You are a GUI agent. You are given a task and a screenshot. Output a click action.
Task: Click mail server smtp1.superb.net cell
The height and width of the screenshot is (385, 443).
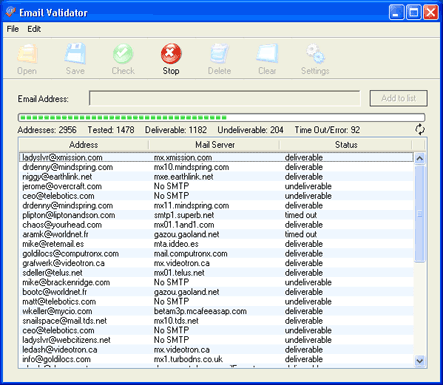point(184,215)
